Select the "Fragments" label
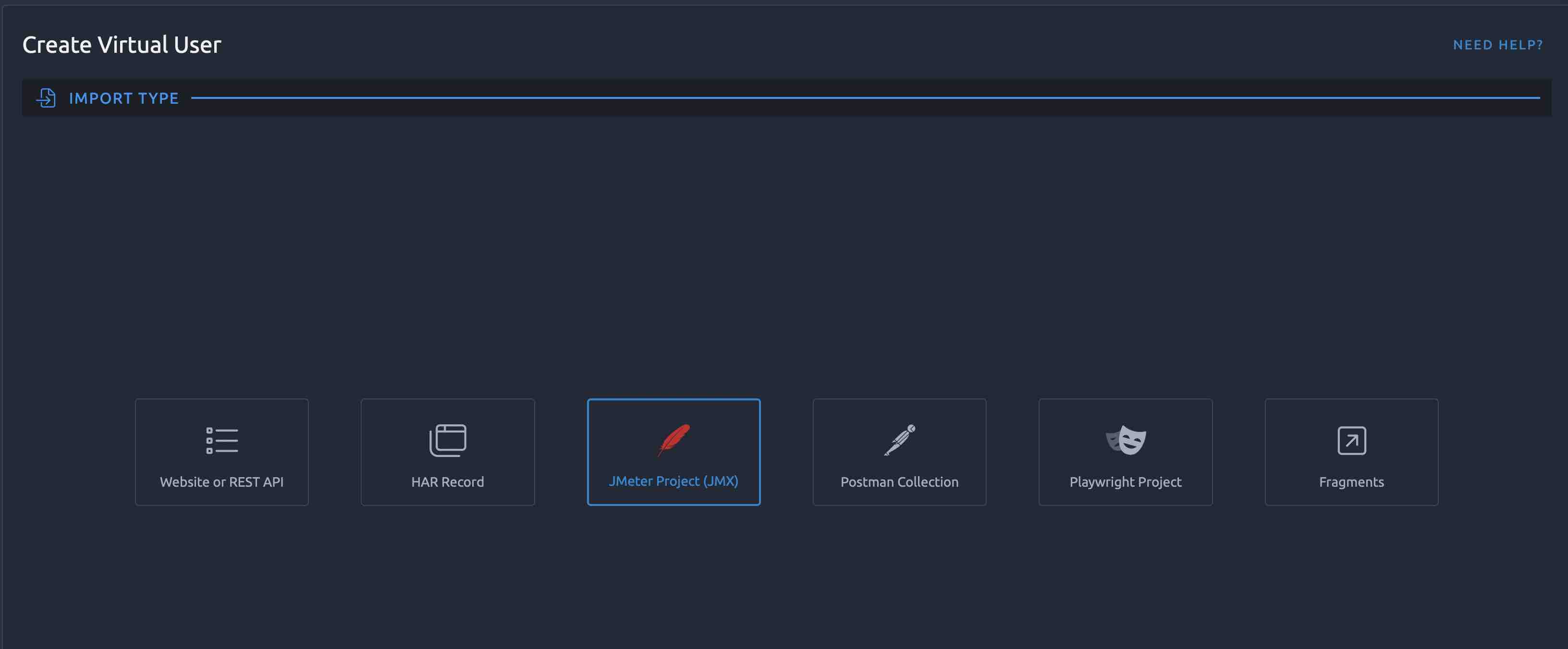This screenshot has width=1568, height=649. tap(1351, 482)
